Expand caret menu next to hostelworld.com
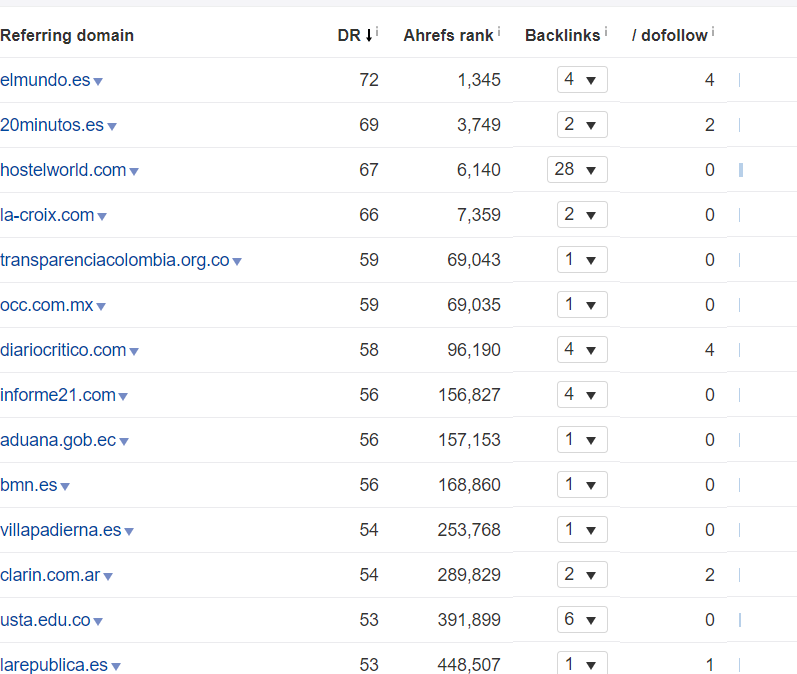 coord(134,172)
